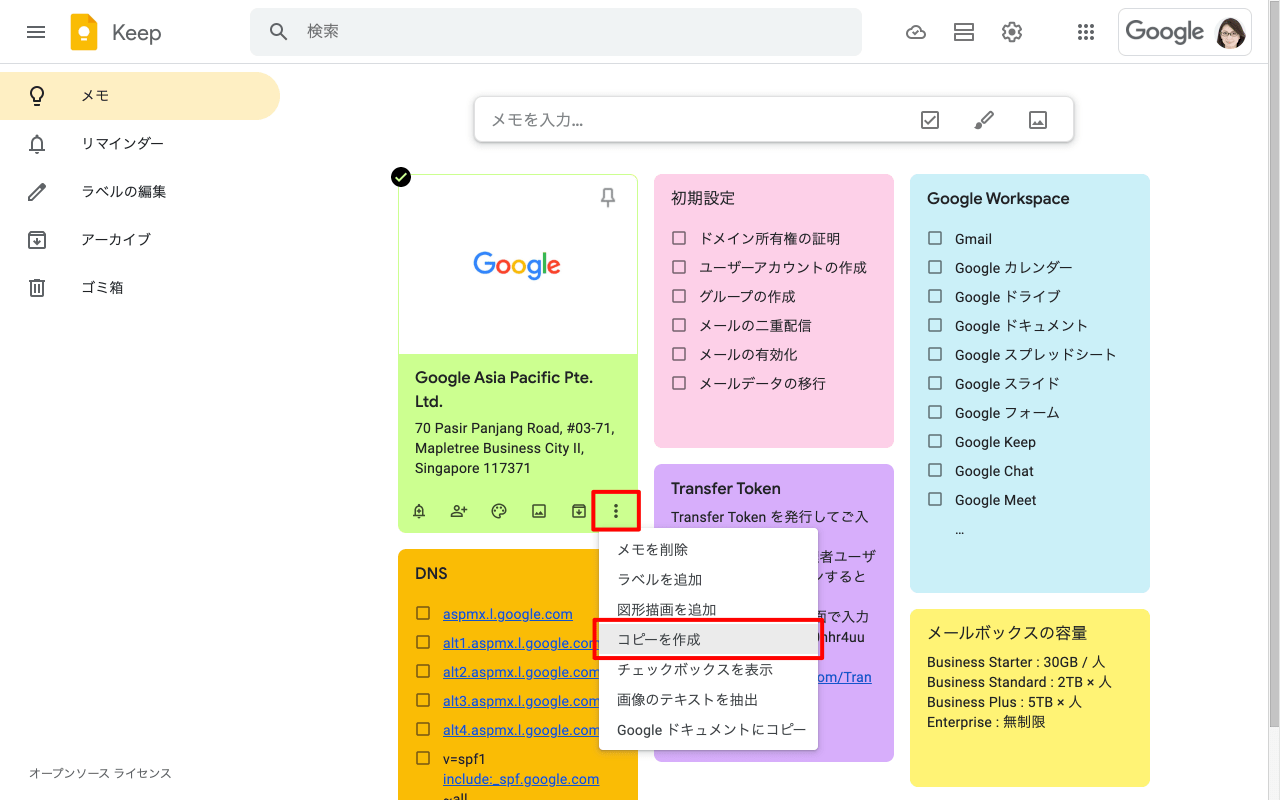
Task: Open ゴミ箱 in sidebar
Action: tap(140, 288)
